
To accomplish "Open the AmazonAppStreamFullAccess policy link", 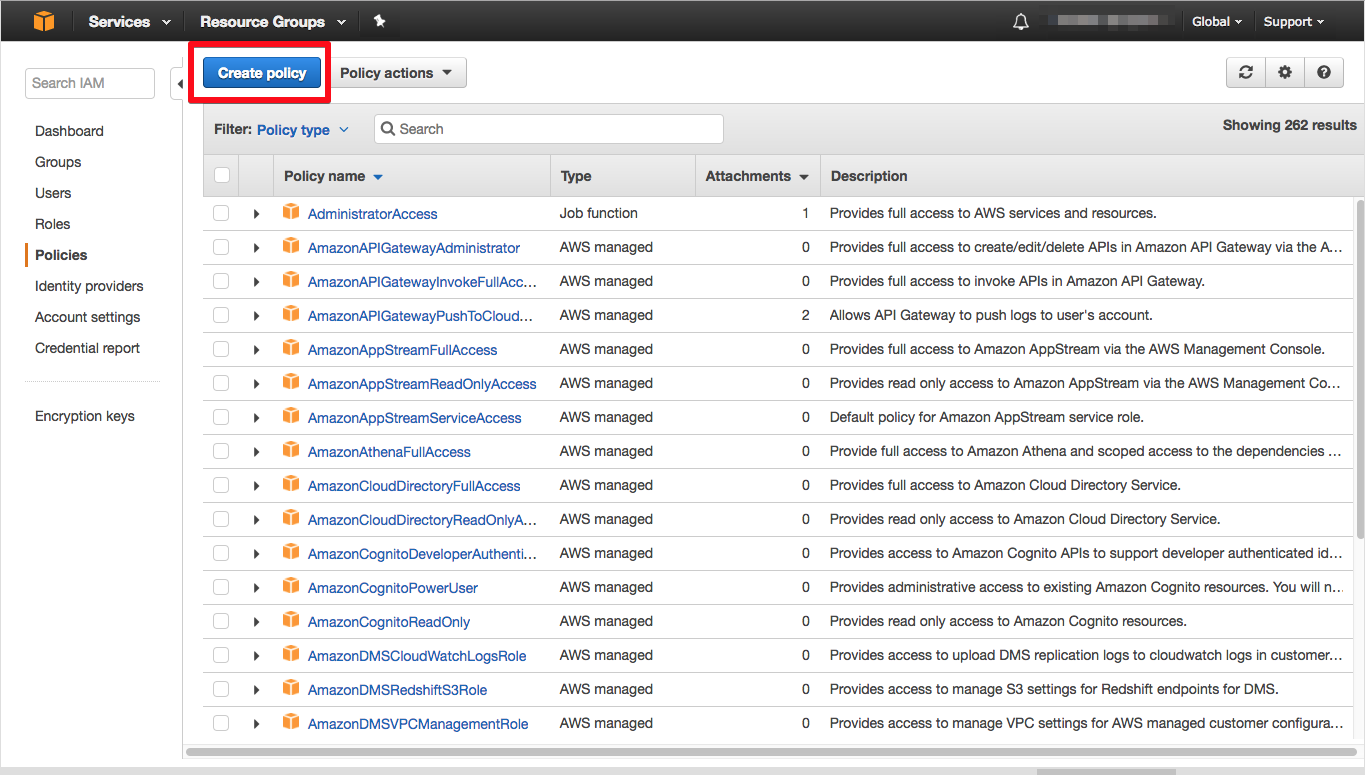I will coord(402,350).
